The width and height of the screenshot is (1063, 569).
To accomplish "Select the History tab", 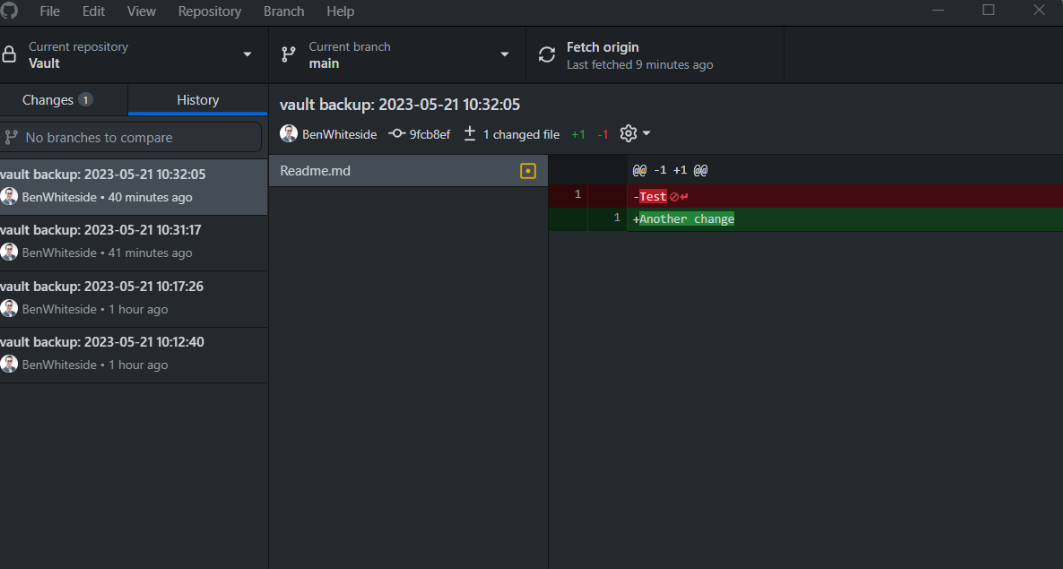I will tap(197, 100).
